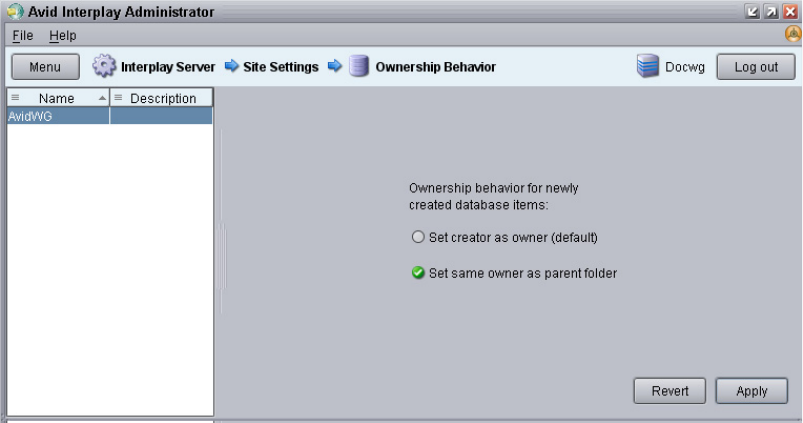Click the Name column grip icon
The image size is (803, 423).
point(15,97)
